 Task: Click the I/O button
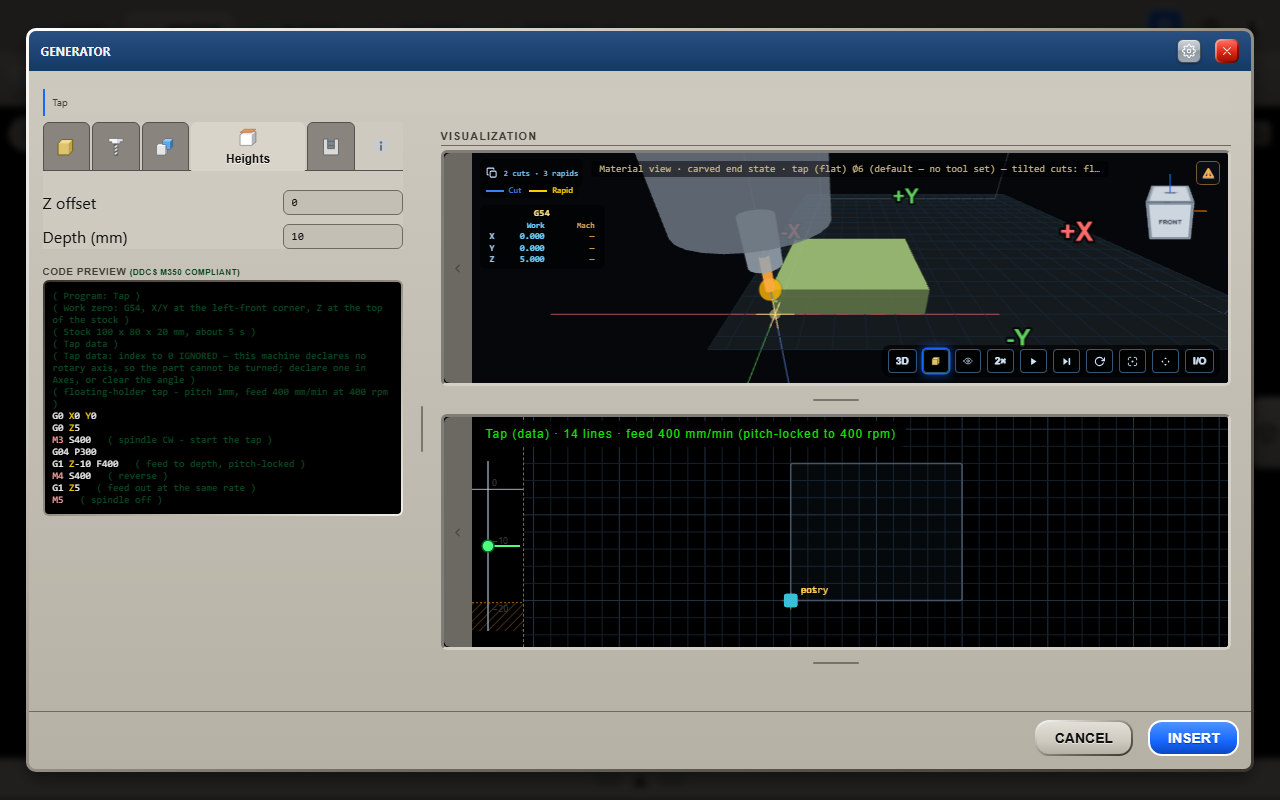click(x=1199, y=361)
